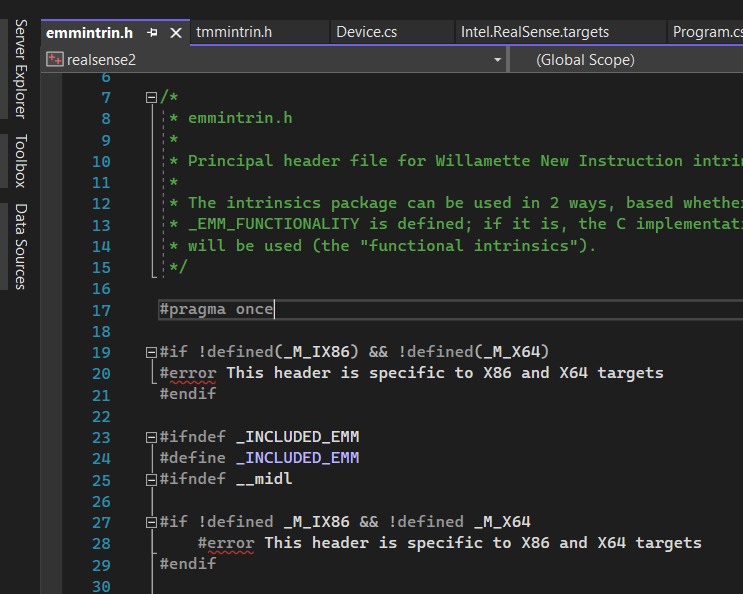Click the #error directive on line 20
The height and width of the screenshot is (594, 743).
[188, 373]
